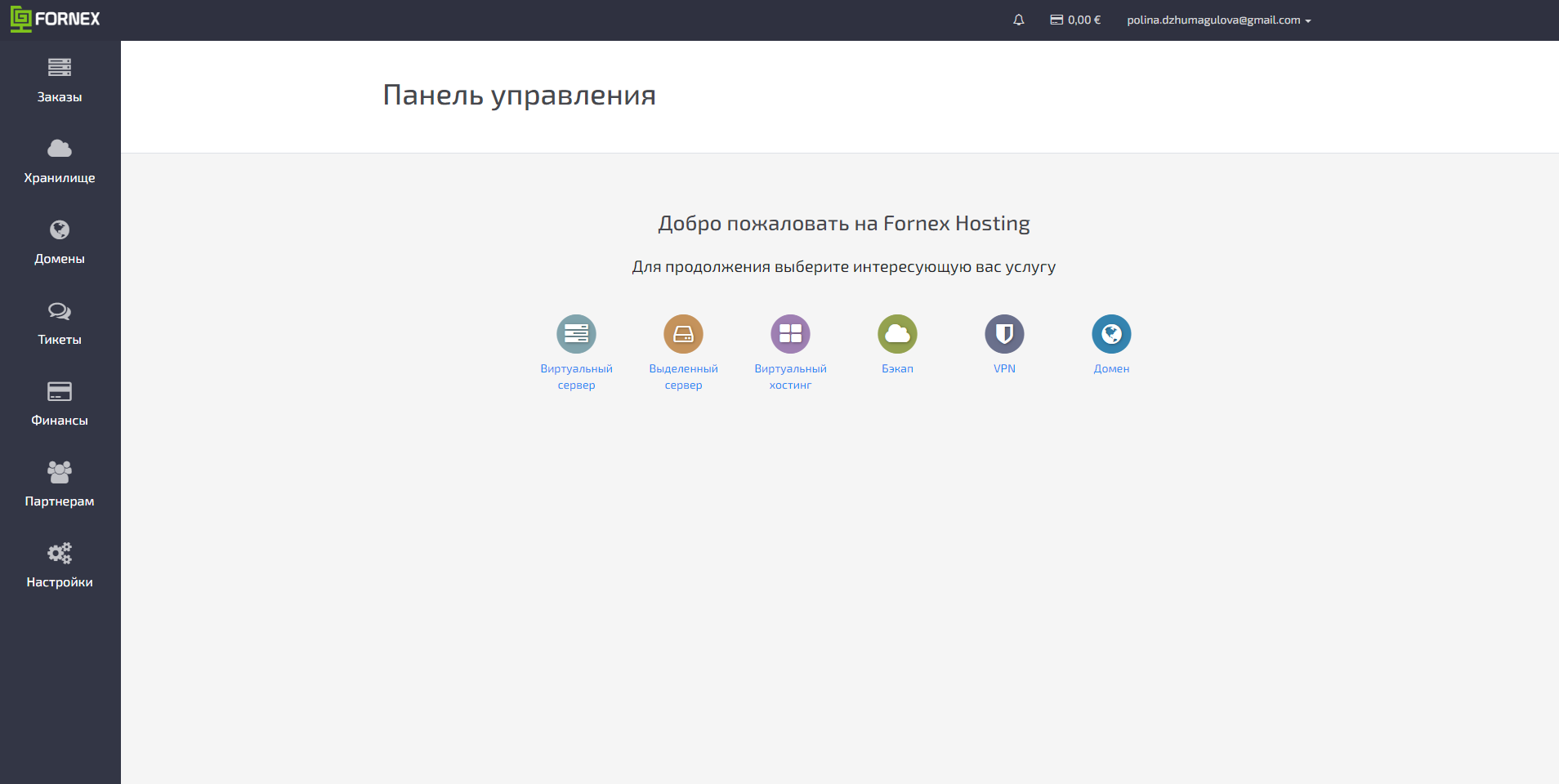The height and width of the screenshot is (784, 1559).
Task: Click the Fornex logo
Action: [56, 20]
